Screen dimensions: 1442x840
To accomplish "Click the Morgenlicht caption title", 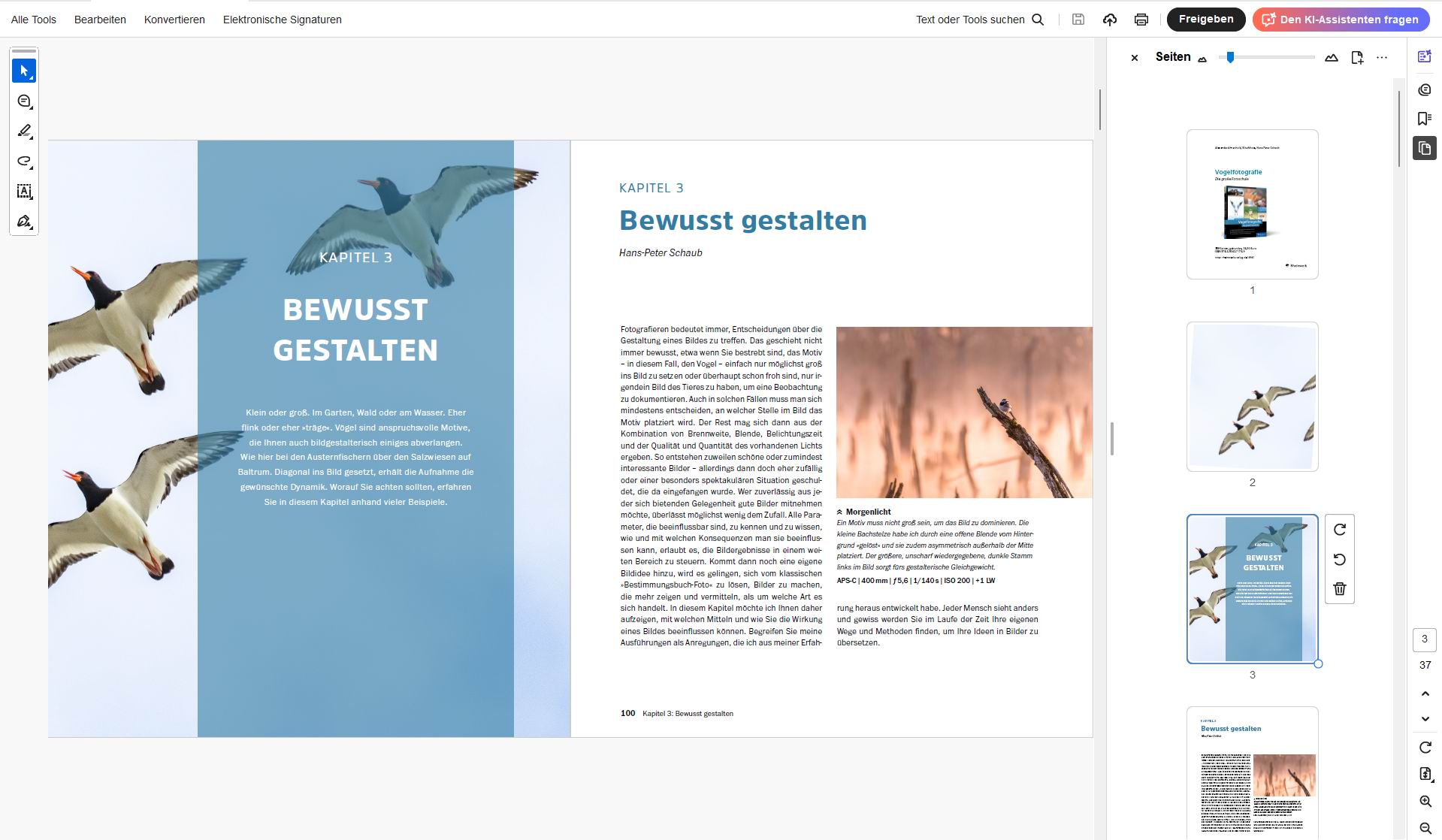I will [x=868, y=512].
